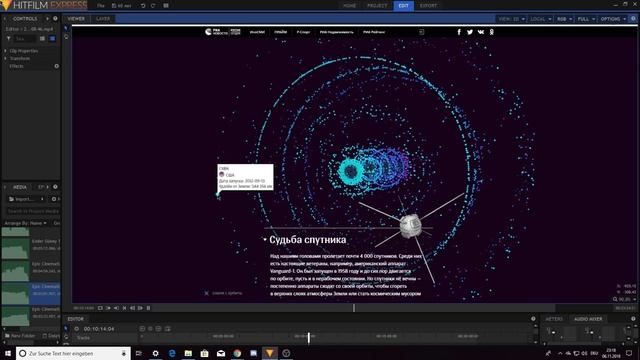Click the Controls search field
640x360 pixels.
(25, 39)
